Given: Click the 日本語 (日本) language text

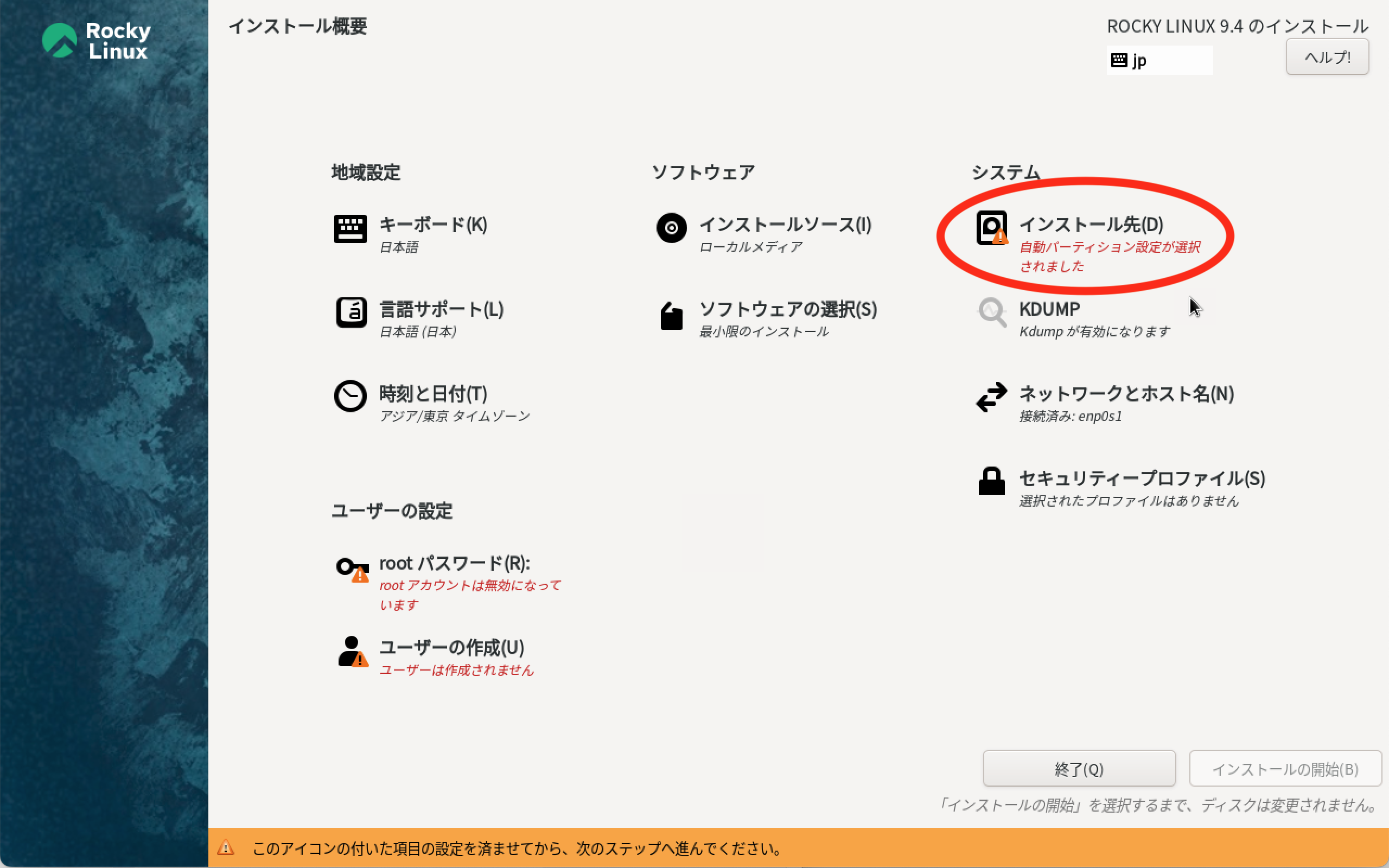Looking at the screenshot, I should tap(418, 331).
